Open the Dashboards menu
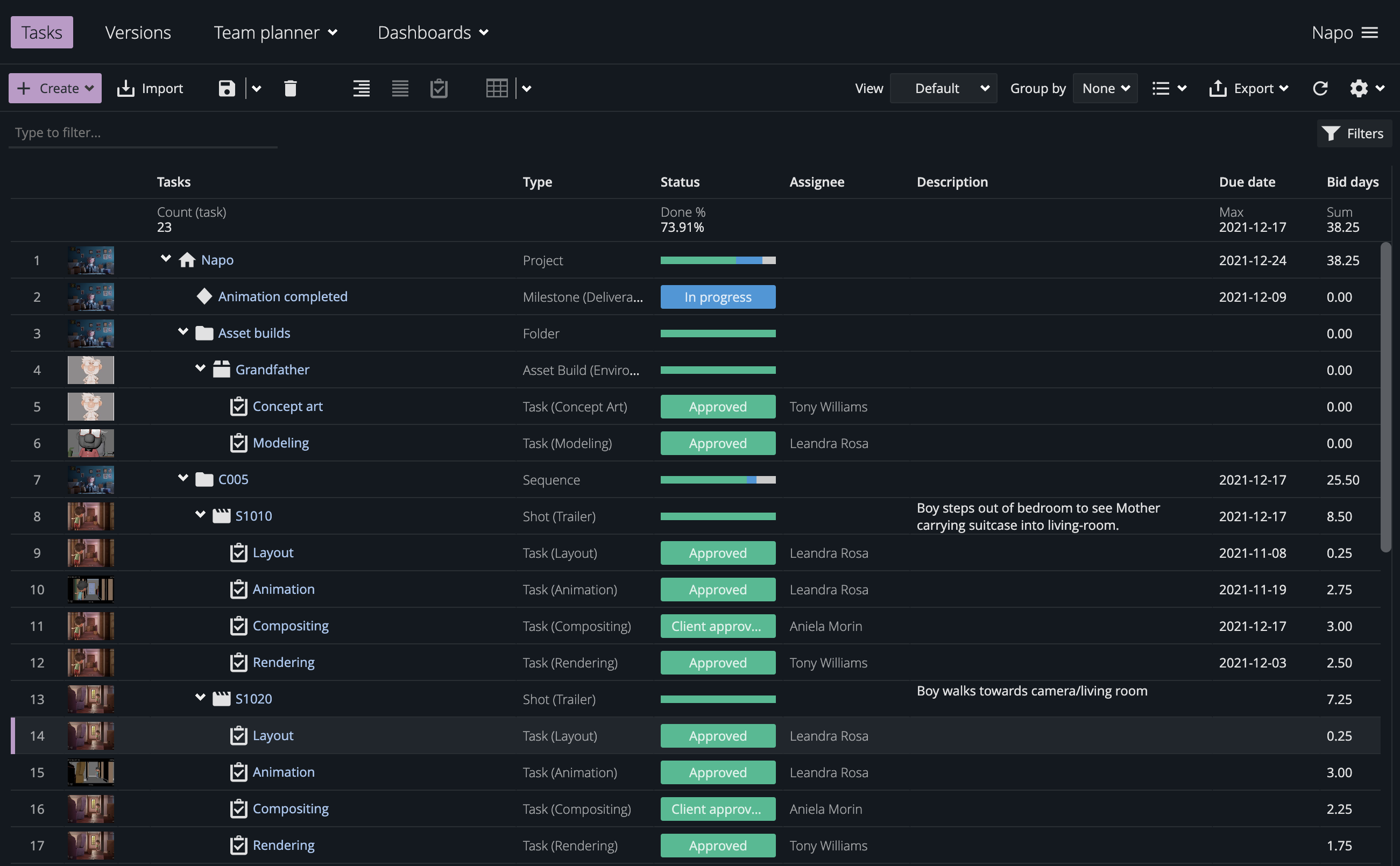1400x866 pixels. 433,33
